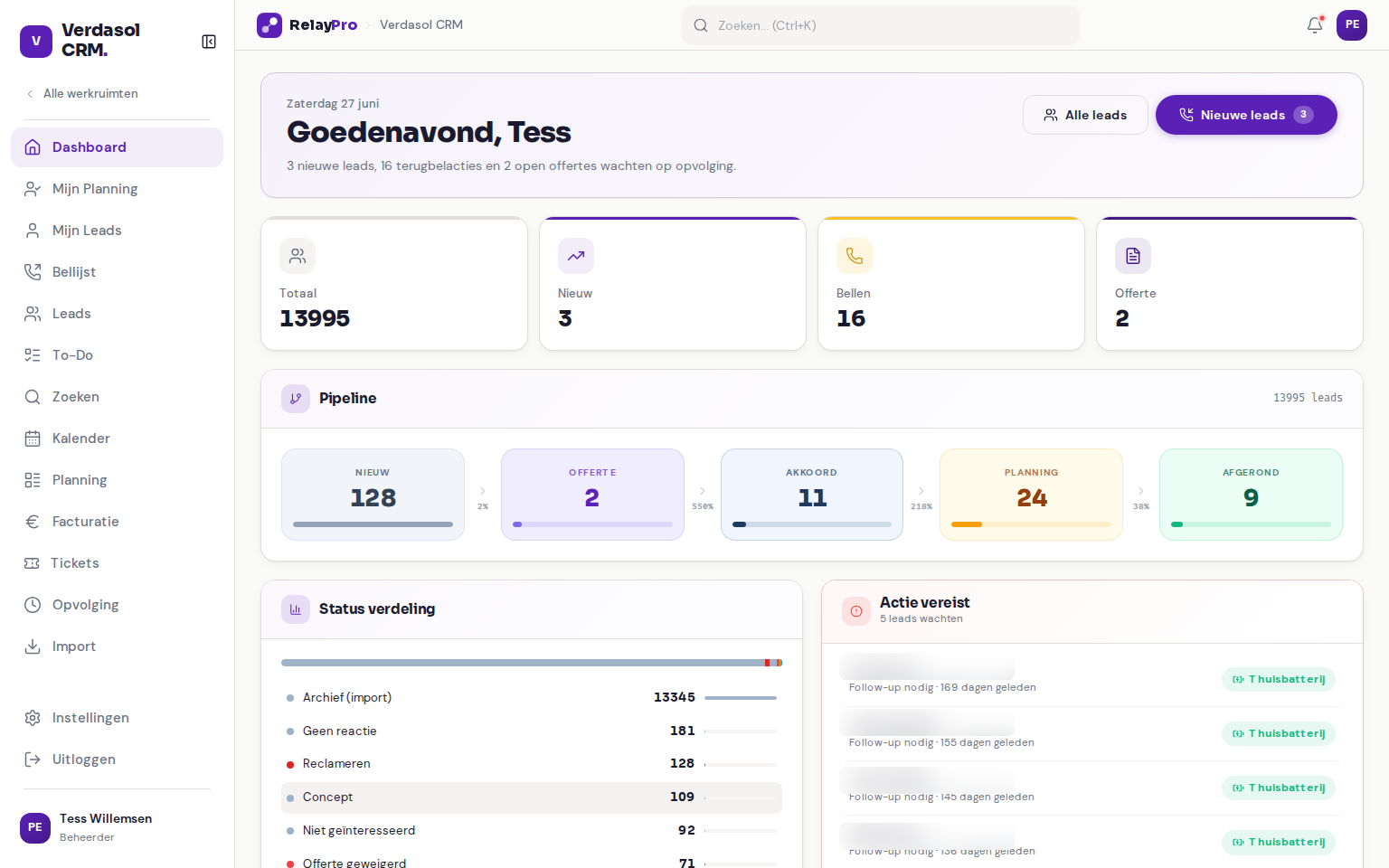Click the Verdasol V logo badge
1389x868 pixels.
[x=36, y=41]
